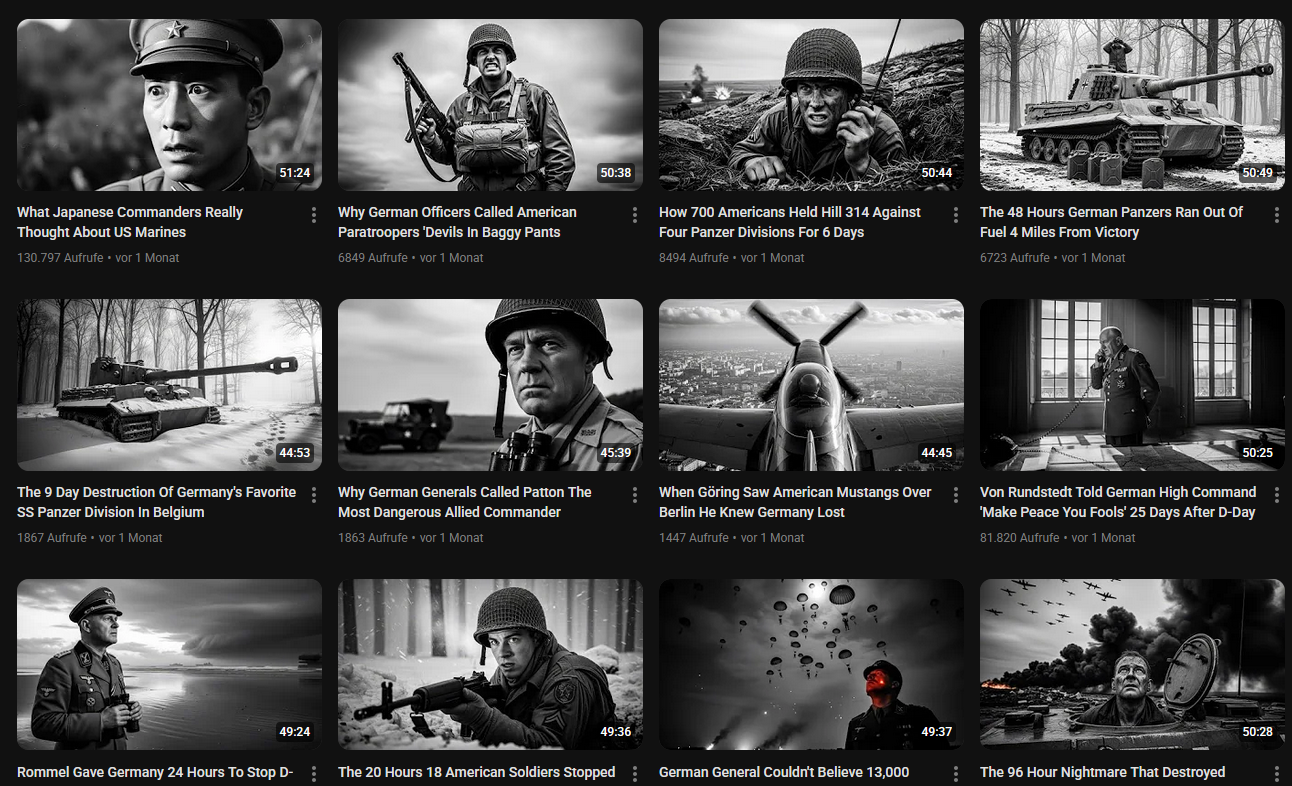Viewport: 1292px width, 786px height.
Task: Open three-dot menu for Von Rundstedt video
Action: click(1277, 495)
